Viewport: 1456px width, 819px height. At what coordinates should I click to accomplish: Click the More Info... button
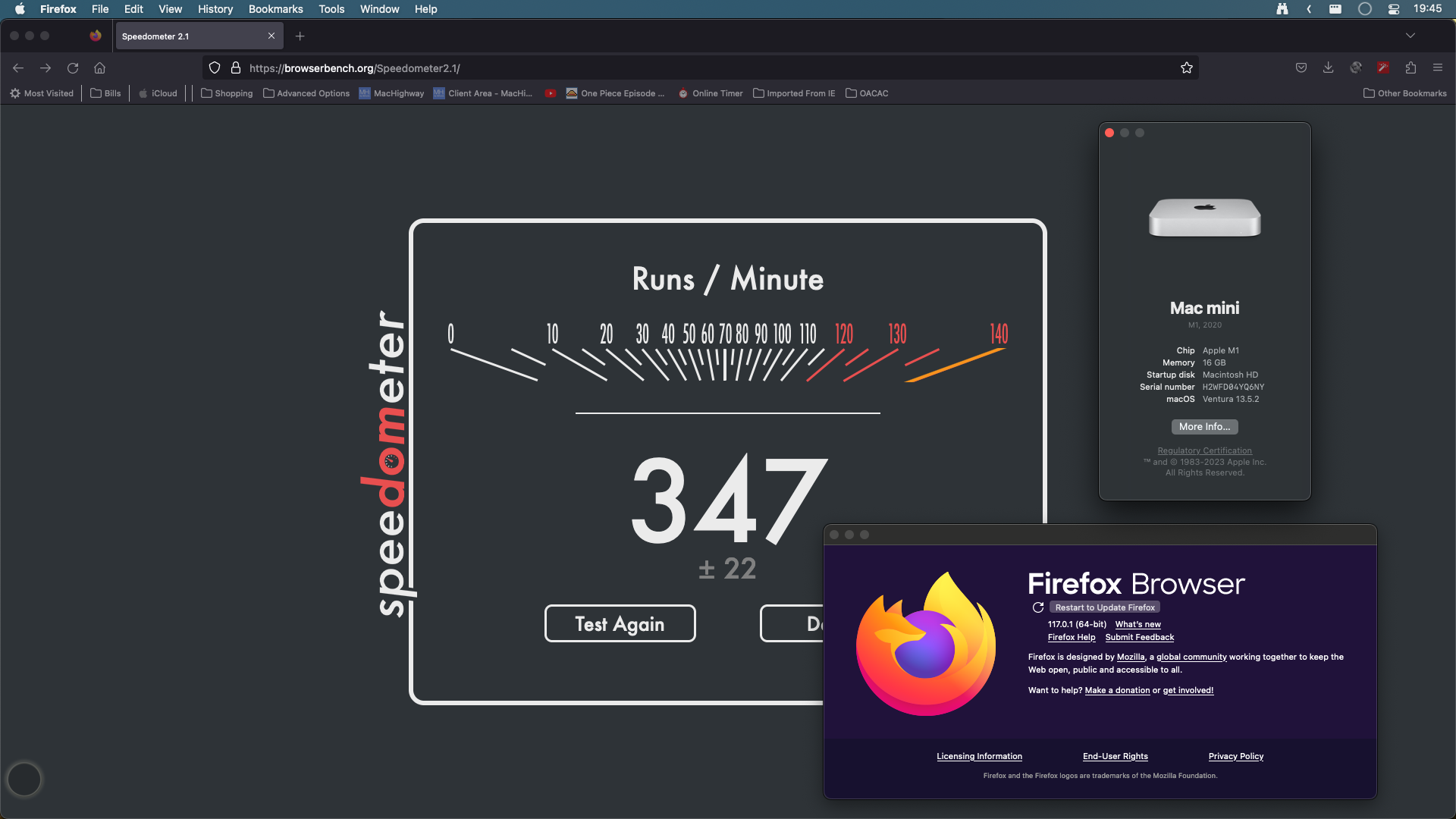click(x=1204, y=427)
